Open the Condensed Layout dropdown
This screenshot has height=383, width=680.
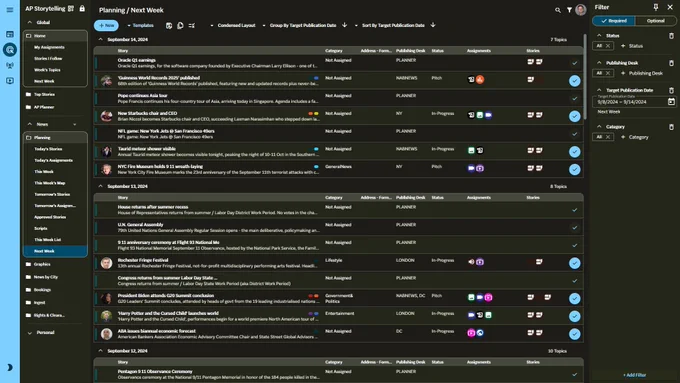pyautogui.click(x=233, y=26)
